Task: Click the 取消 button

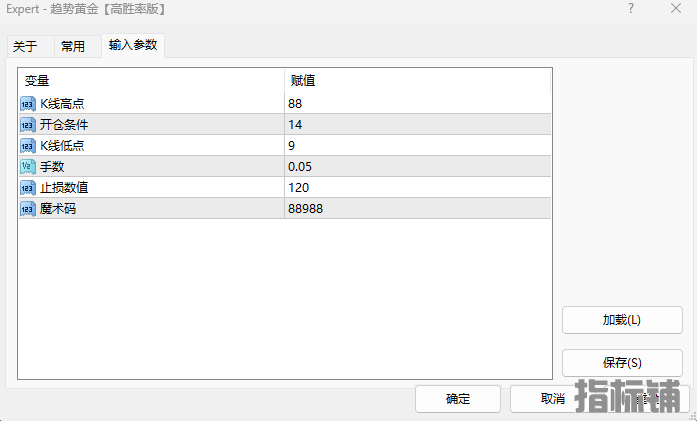Action: (x=552, y=398)
